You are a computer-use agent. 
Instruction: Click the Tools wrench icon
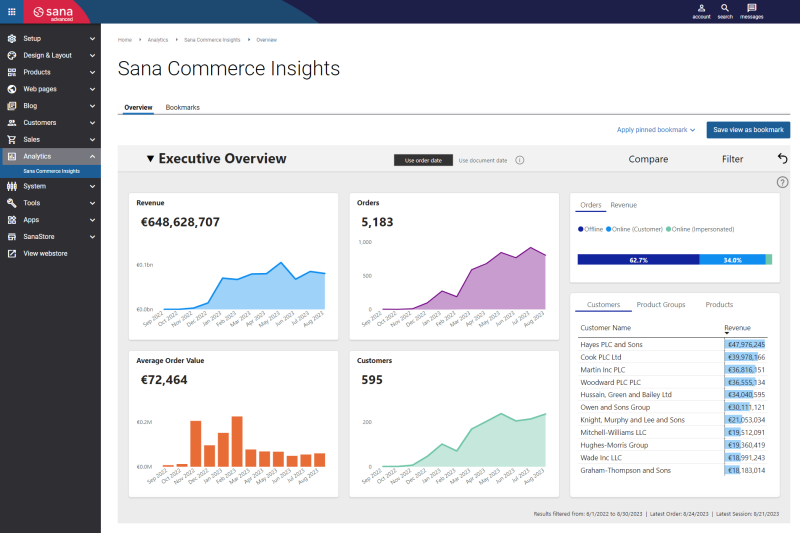(12, 203)
